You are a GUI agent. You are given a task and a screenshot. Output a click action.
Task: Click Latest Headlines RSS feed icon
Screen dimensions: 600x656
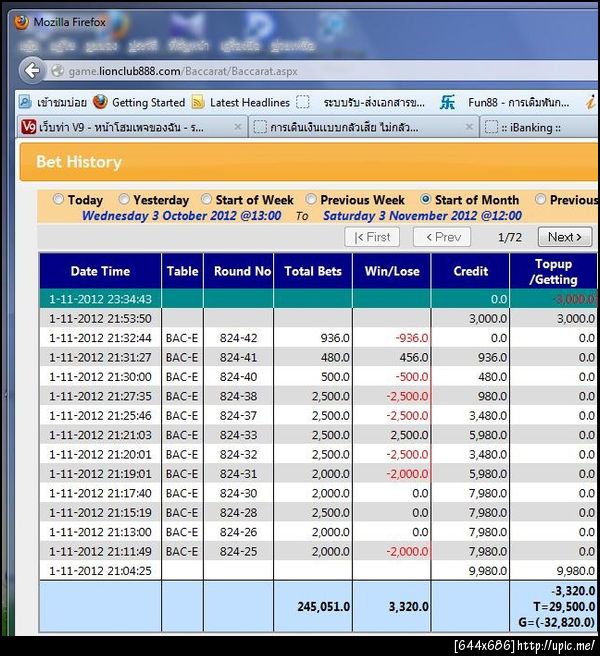[x=197, y=102]
